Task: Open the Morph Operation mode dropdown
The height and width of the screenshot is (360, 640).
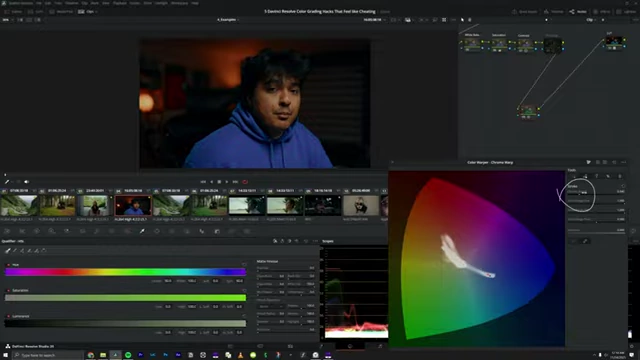Action: (270, 306)
